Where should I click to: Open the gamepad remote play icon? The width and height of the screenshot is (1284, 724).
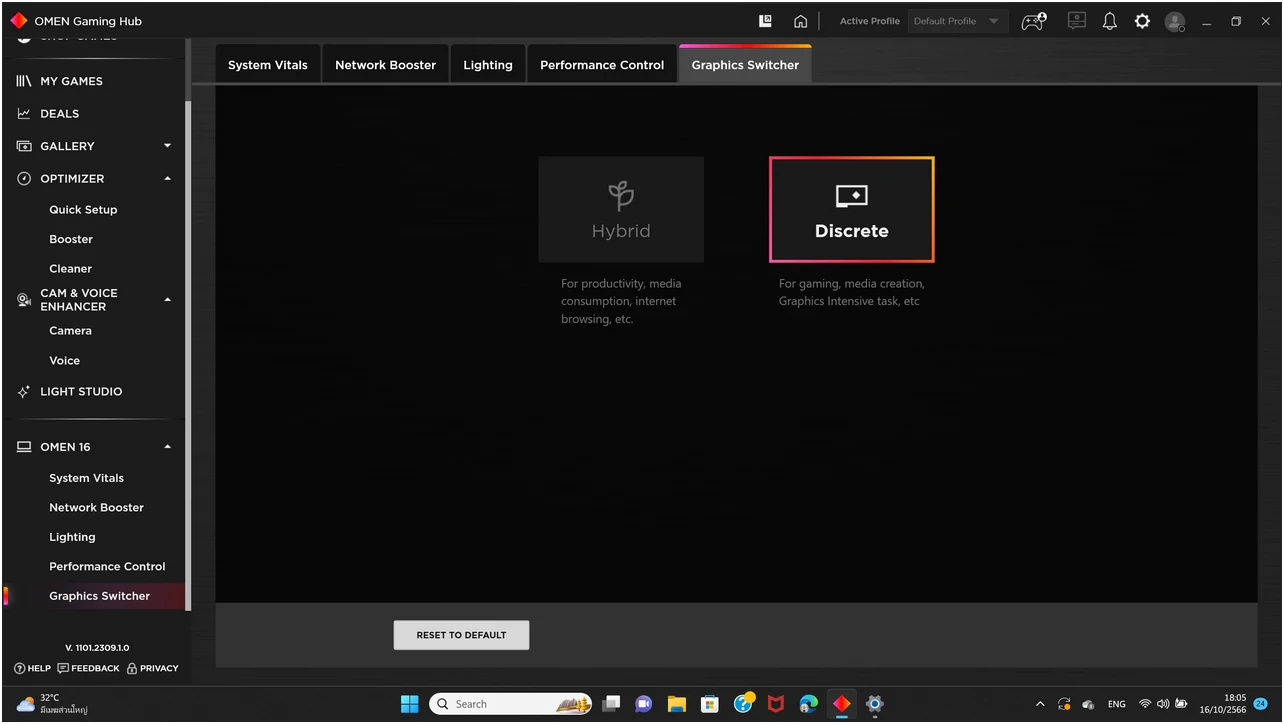click(1034, 21)
